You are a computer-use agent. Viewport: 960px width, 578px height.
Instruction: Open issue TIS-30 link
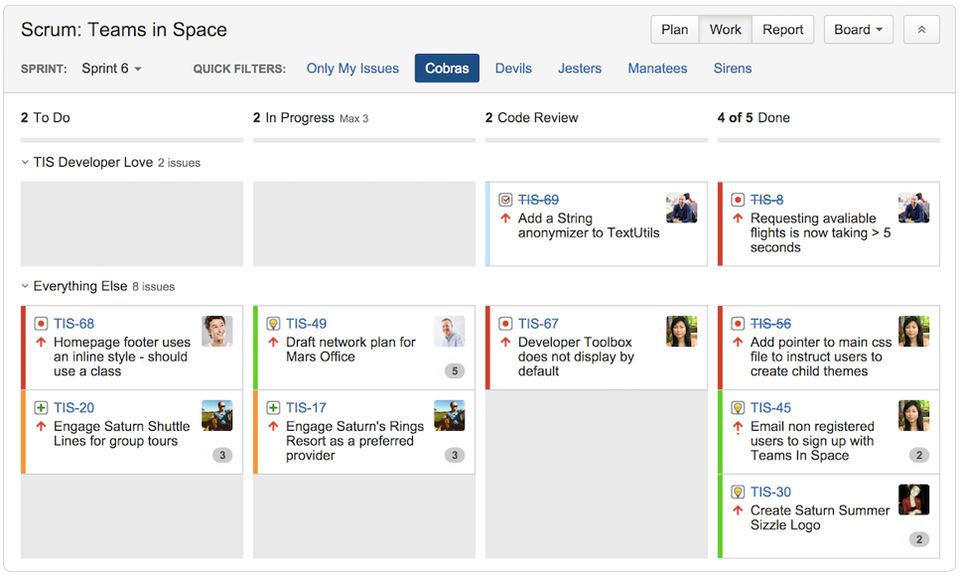click(x=771, y=492)
